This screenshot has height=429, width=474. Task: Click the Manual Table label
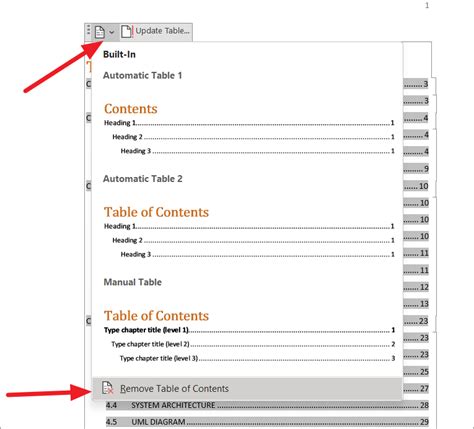133,282
